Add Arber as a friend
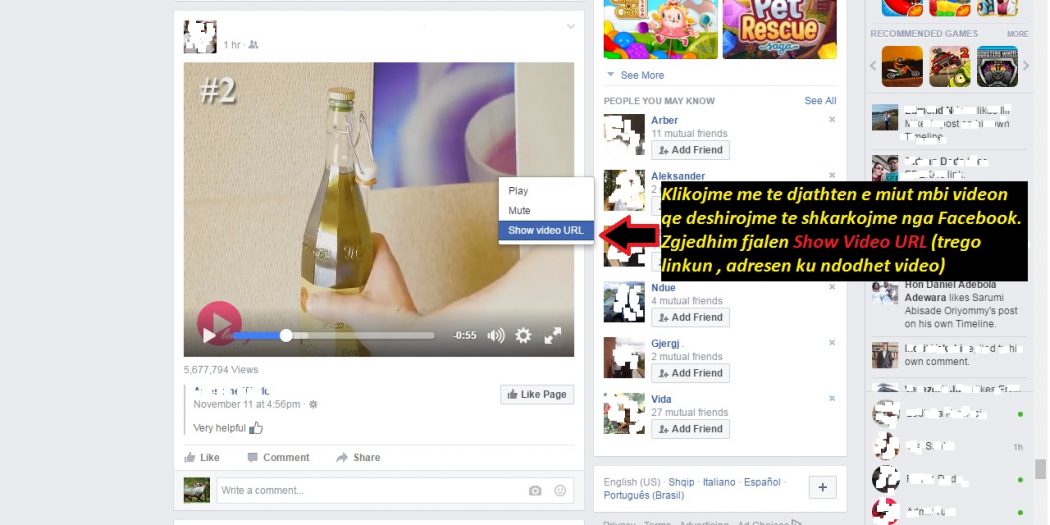 click(690, 150)
